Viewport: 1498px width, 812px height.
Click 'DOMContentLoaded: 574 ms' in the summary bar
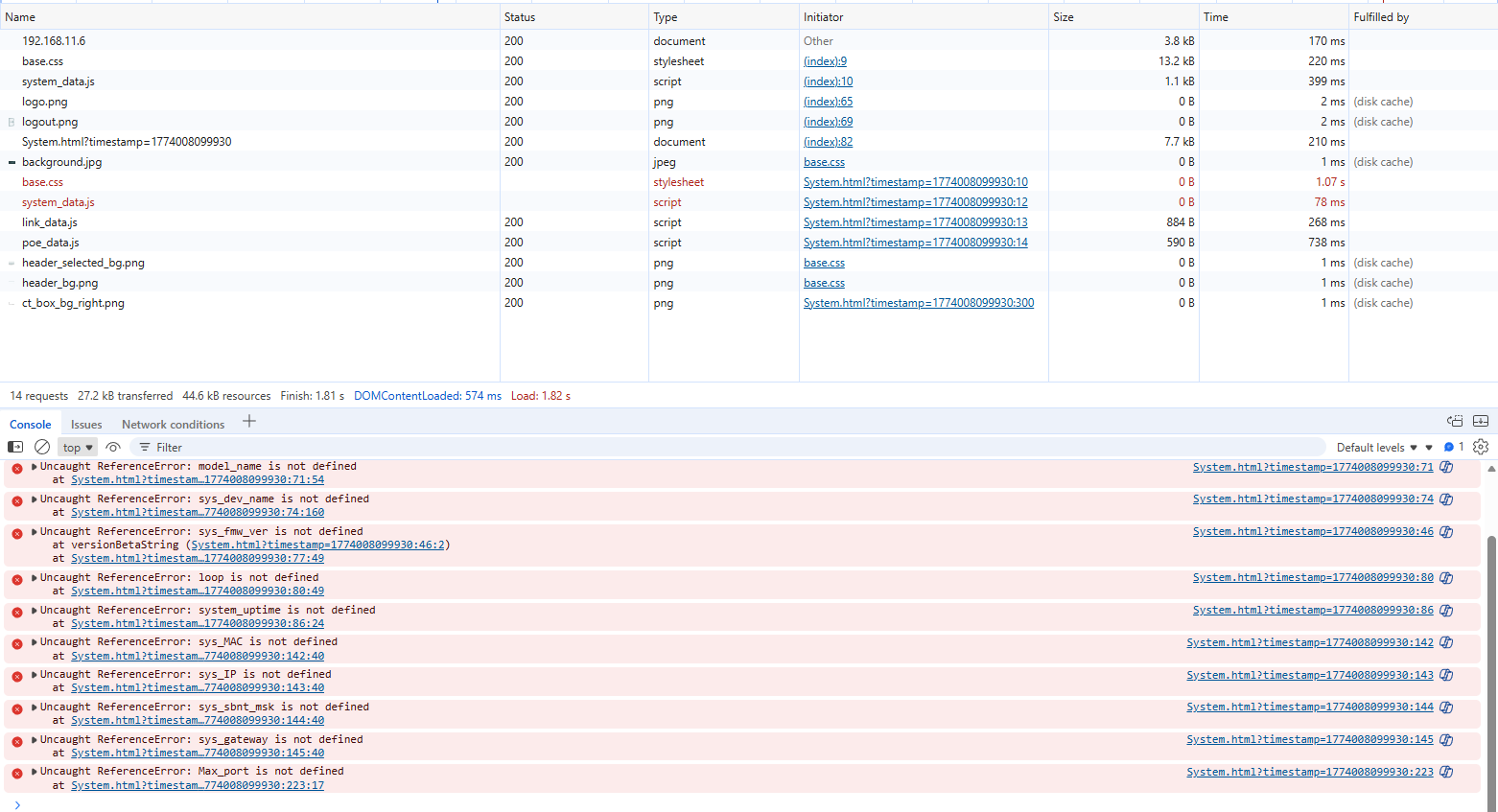coord(428,396)
